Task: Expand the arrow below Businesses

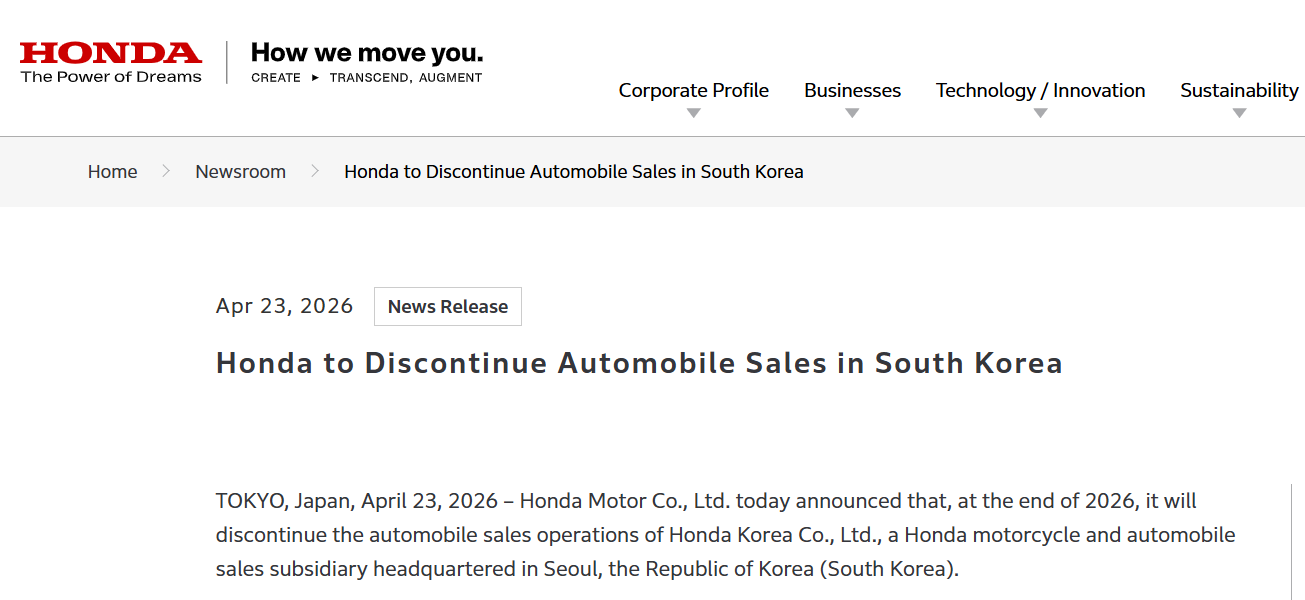Action: tap(852, 113)
